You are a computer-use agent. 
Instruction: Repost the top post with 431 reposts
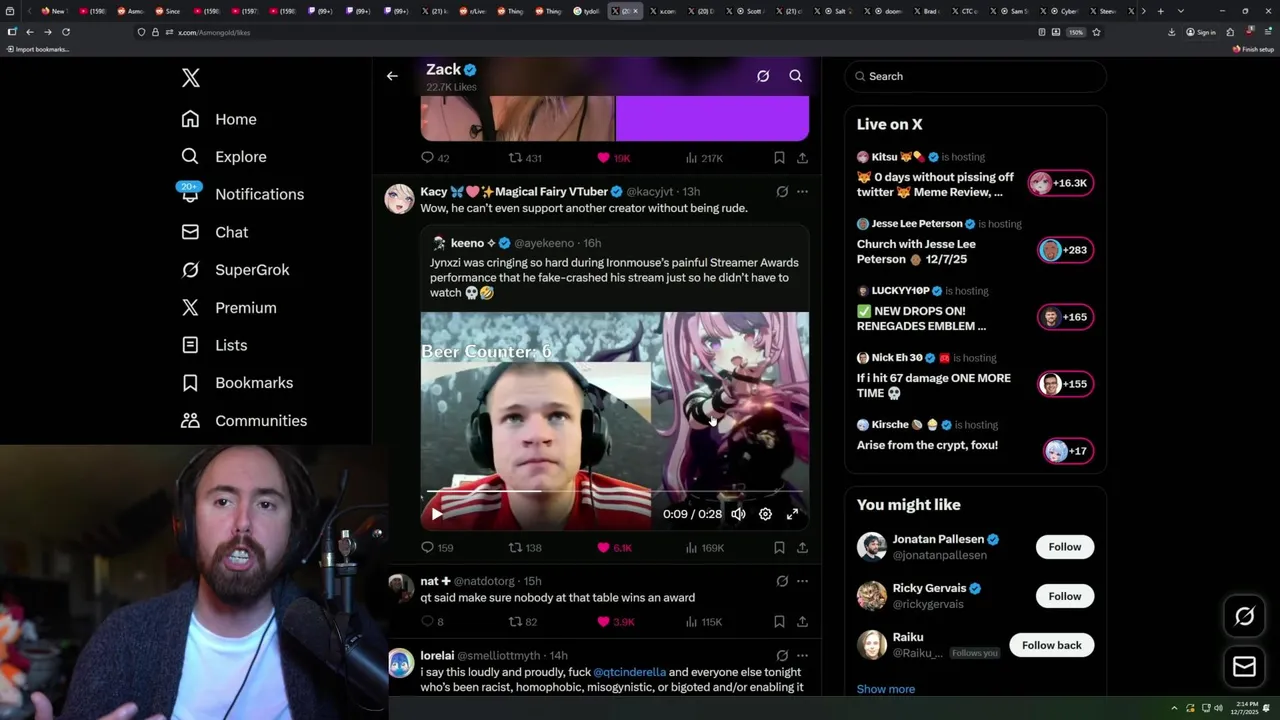point(525,158)
